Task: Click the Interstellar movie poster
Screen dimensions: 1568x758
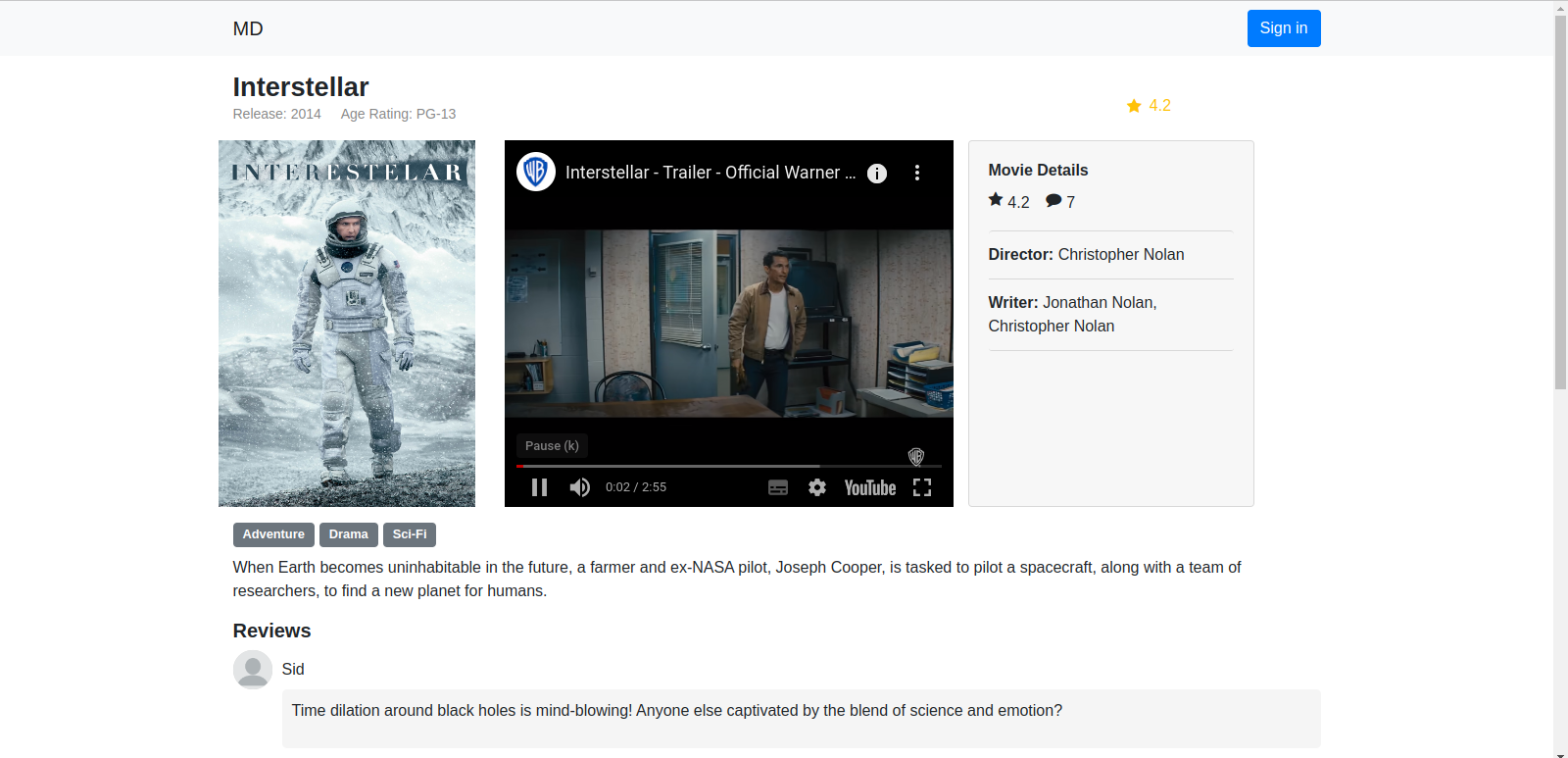Action: pos(347,324)
